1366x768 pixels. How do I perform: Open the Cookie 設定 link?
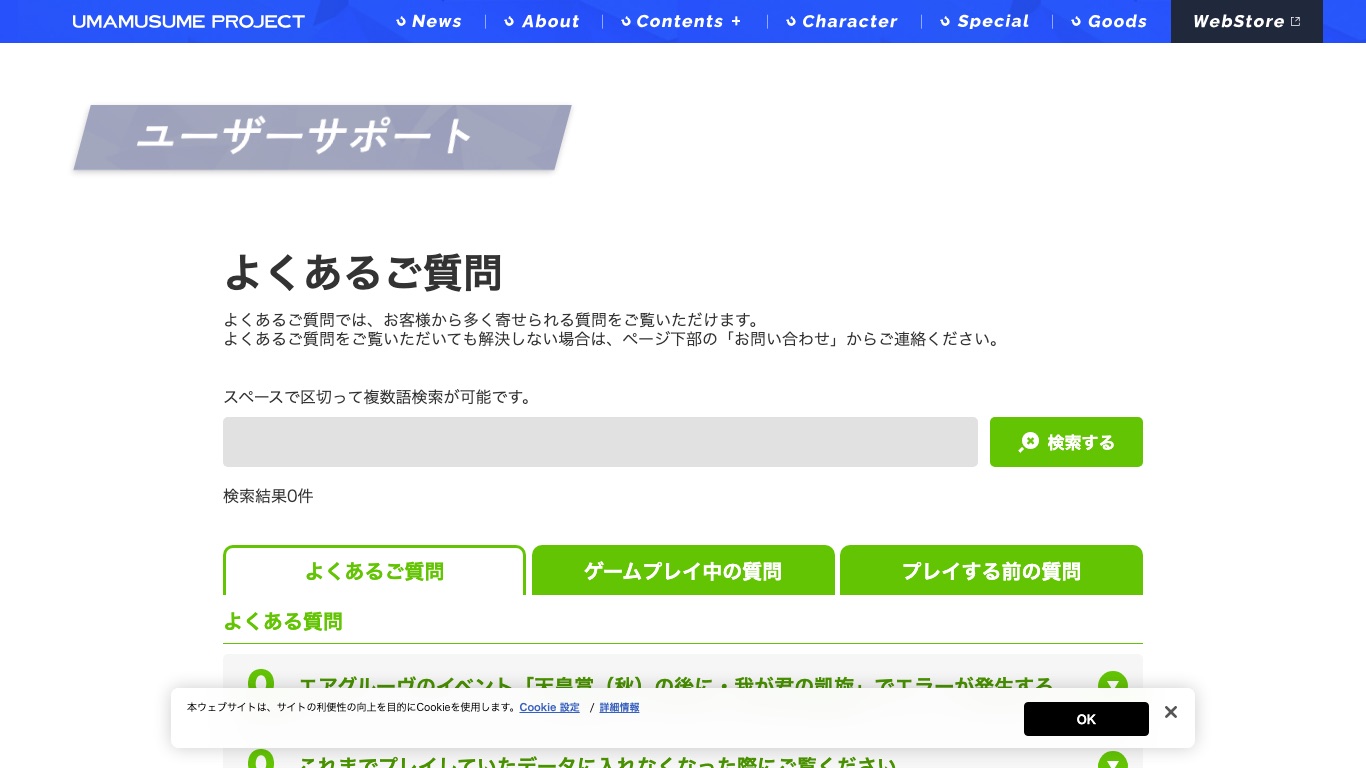pos(549,708)
